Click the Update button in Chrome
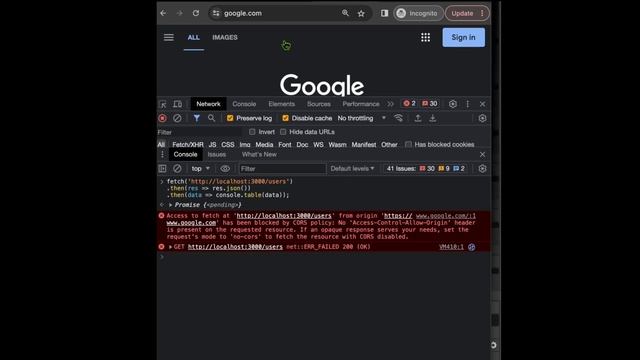 pos(467,13)
